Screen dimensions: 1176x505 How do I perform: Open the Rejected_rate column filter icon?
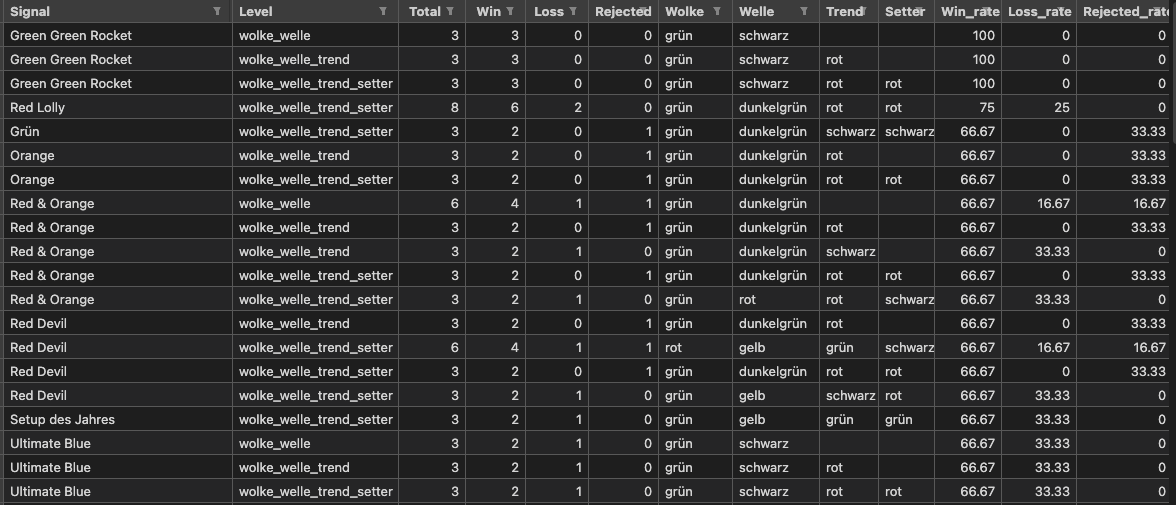click(1163, 11)
